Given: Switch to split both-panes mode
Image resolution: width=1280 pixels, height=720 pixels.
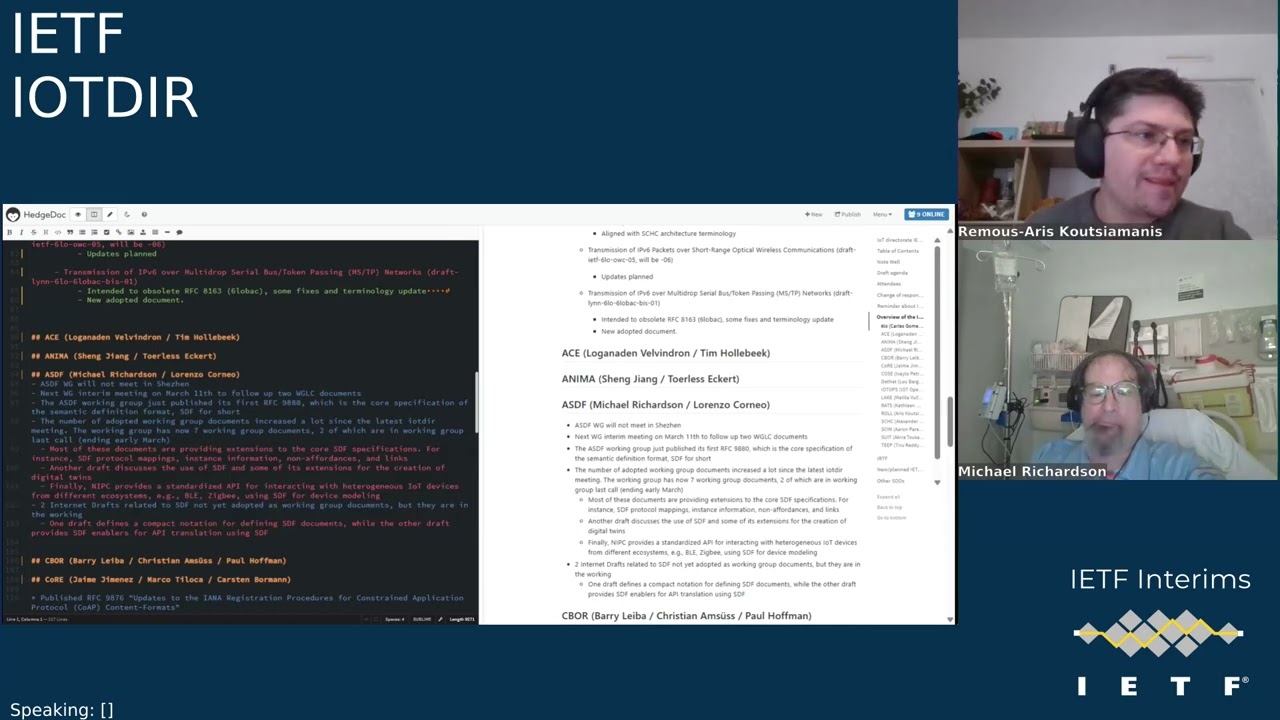Looking at the screenshot, I should pyautogui.click(x=94, y=214).
